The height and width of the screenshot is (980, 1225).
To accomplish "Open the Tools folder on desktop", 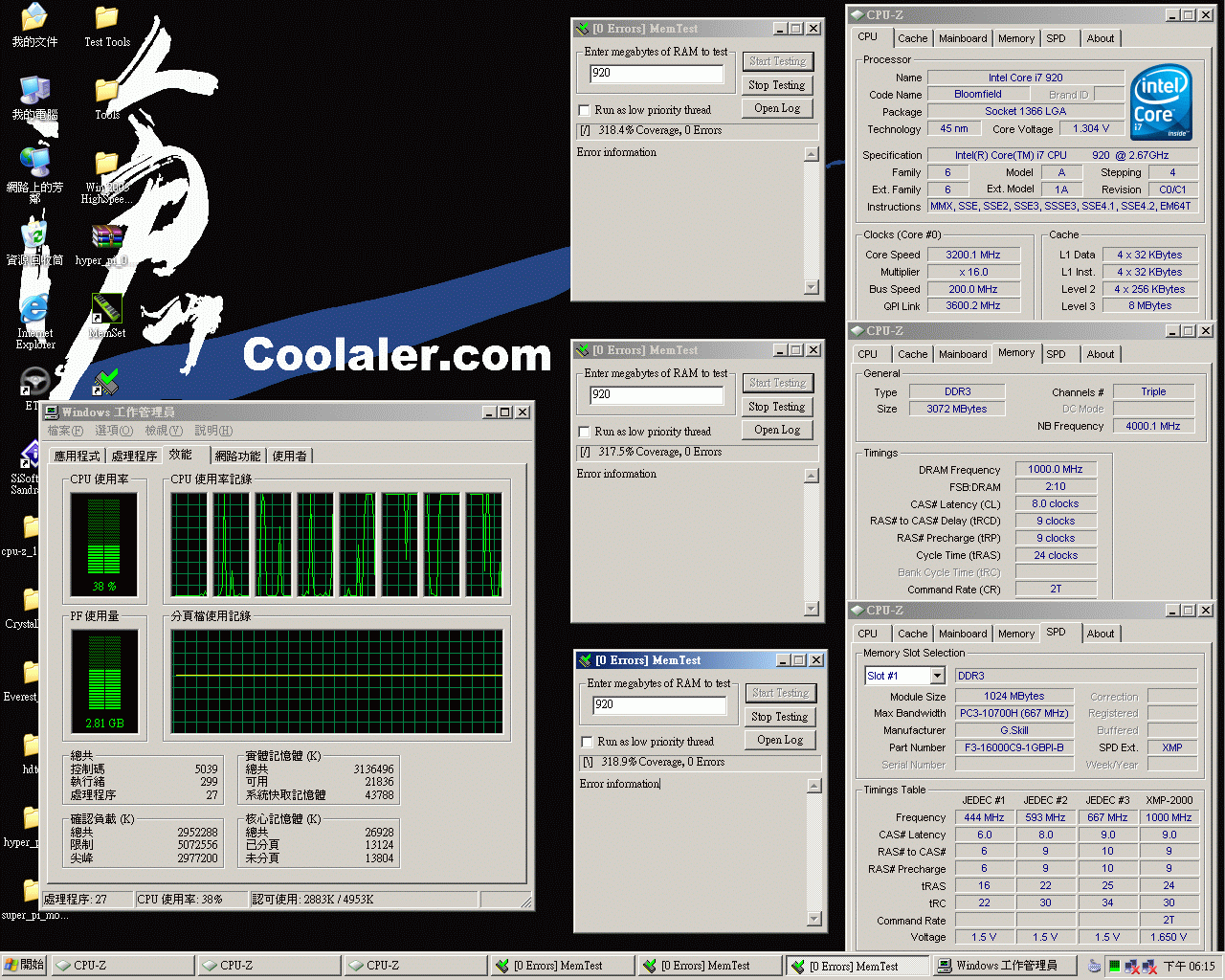I will point(106,90).
